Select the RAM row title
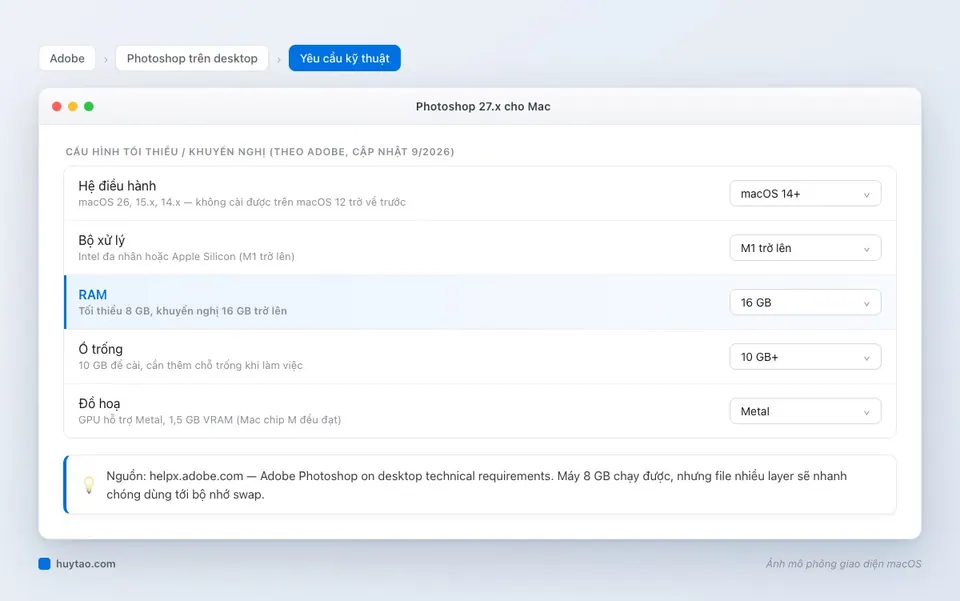960x601 pixels. click(x=92, y=294)
